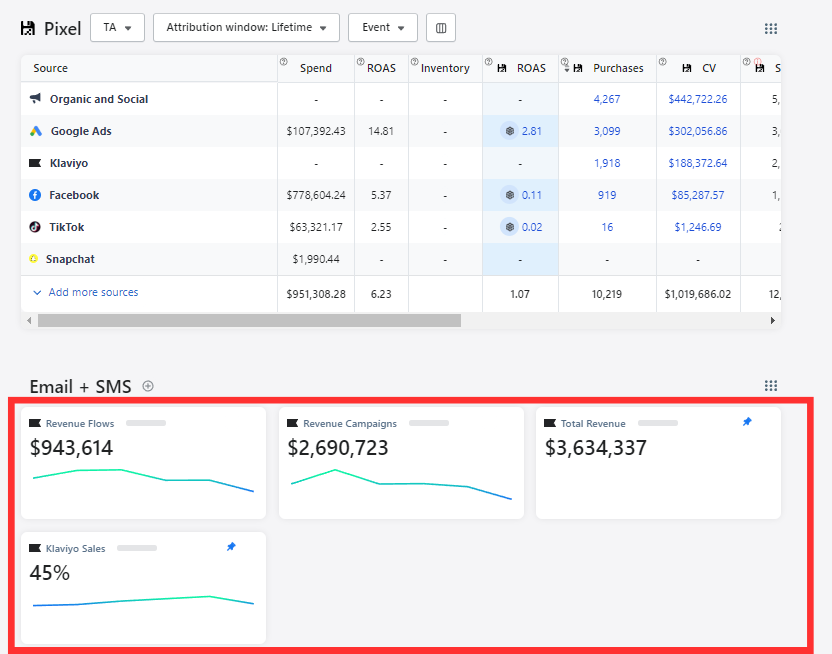Click megaphone icon for Organic and Social
Viewport: 832px width, 654px height.
35,98
